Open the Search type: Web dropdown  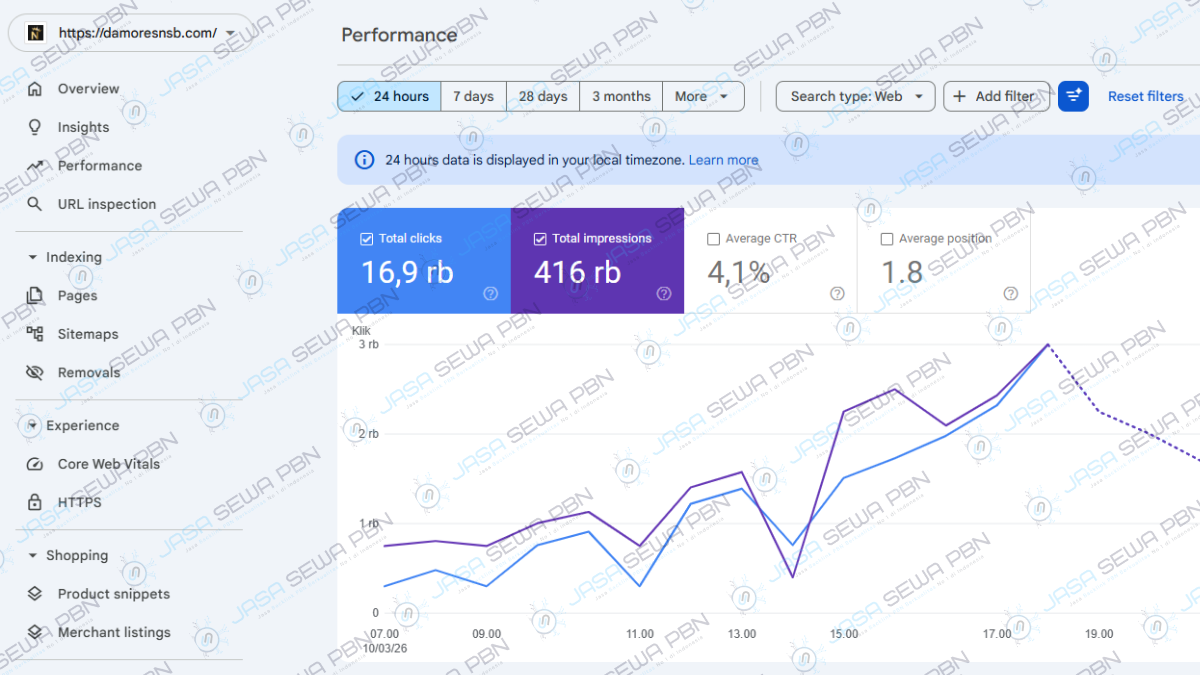tap(855, 96)
